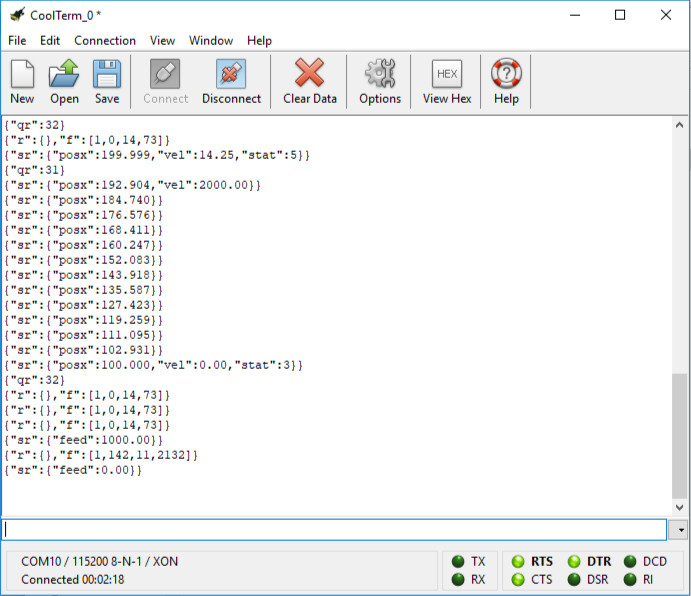Open the Edit menu
Viewport: 691px width, 596px height.
click(50, 41)
